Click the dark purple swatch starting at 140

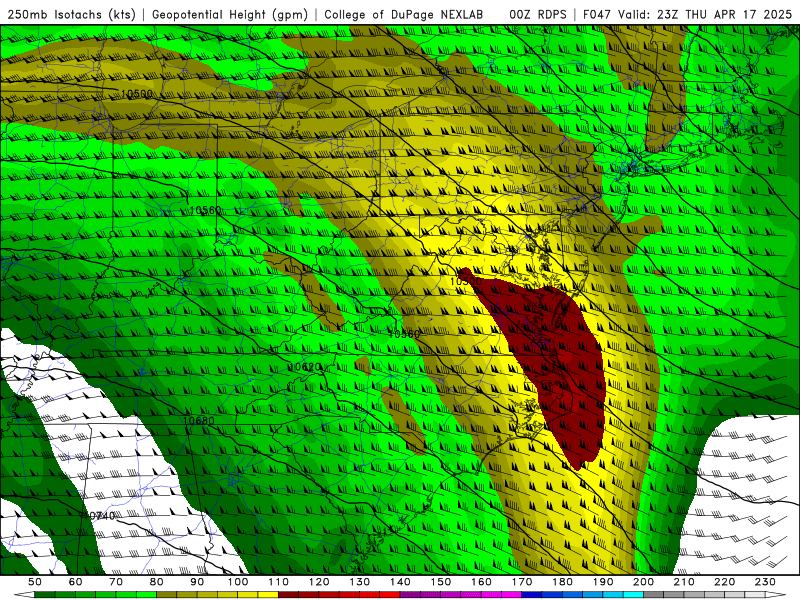[410, 595]
